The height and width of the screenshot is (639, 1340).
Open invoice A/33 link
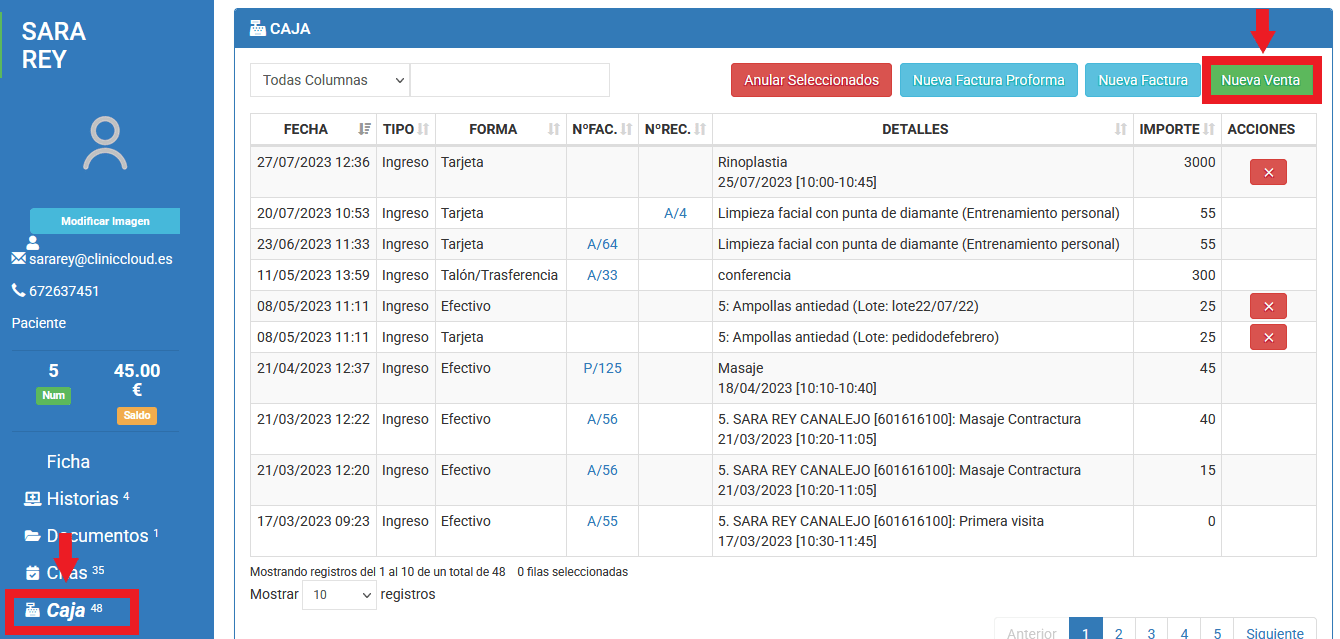602,275
